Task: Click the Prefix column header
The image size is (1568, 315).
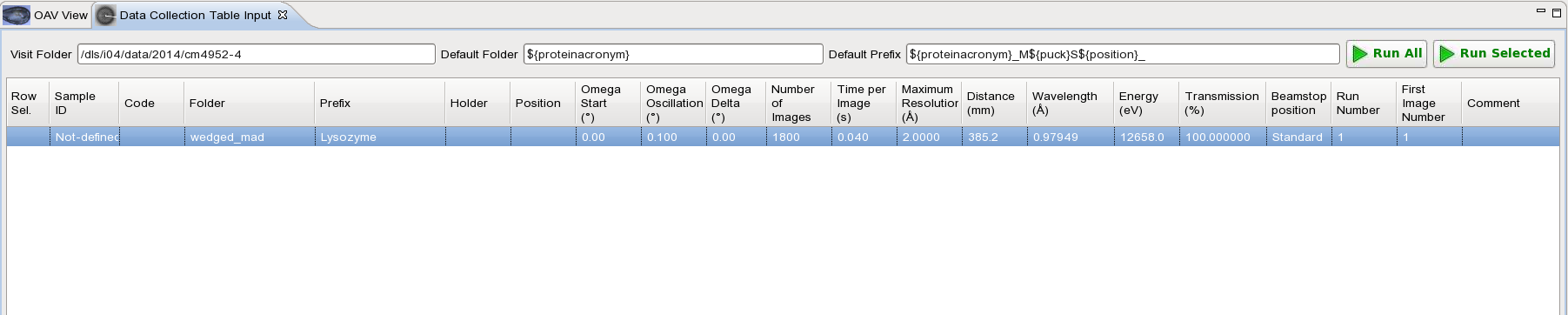Action: click(x=379, y=103)
